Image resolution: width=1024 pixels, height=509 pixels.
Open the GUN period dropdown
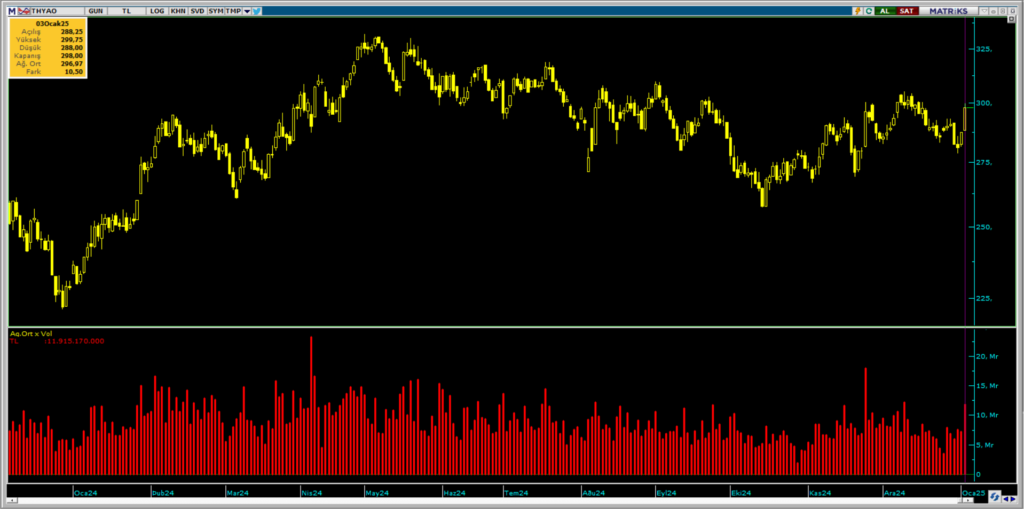pos(95,10)
